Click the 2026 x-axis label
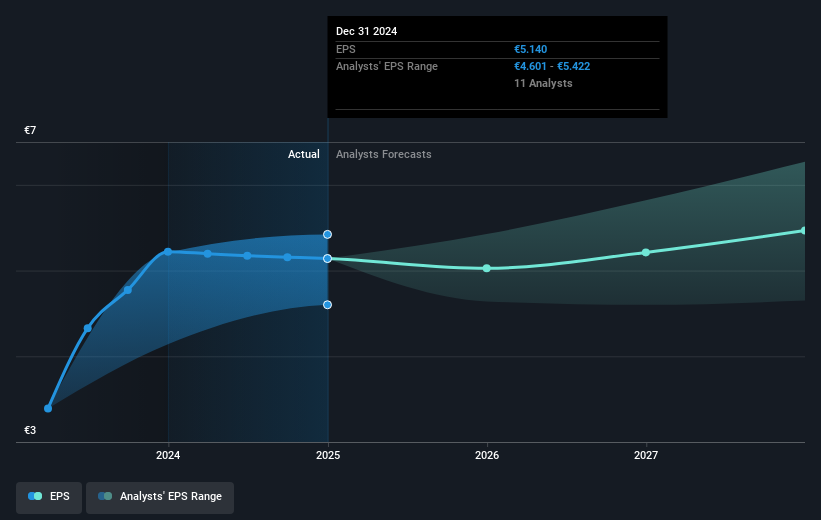The image size is (821, 520). click(x=487, y=455)
